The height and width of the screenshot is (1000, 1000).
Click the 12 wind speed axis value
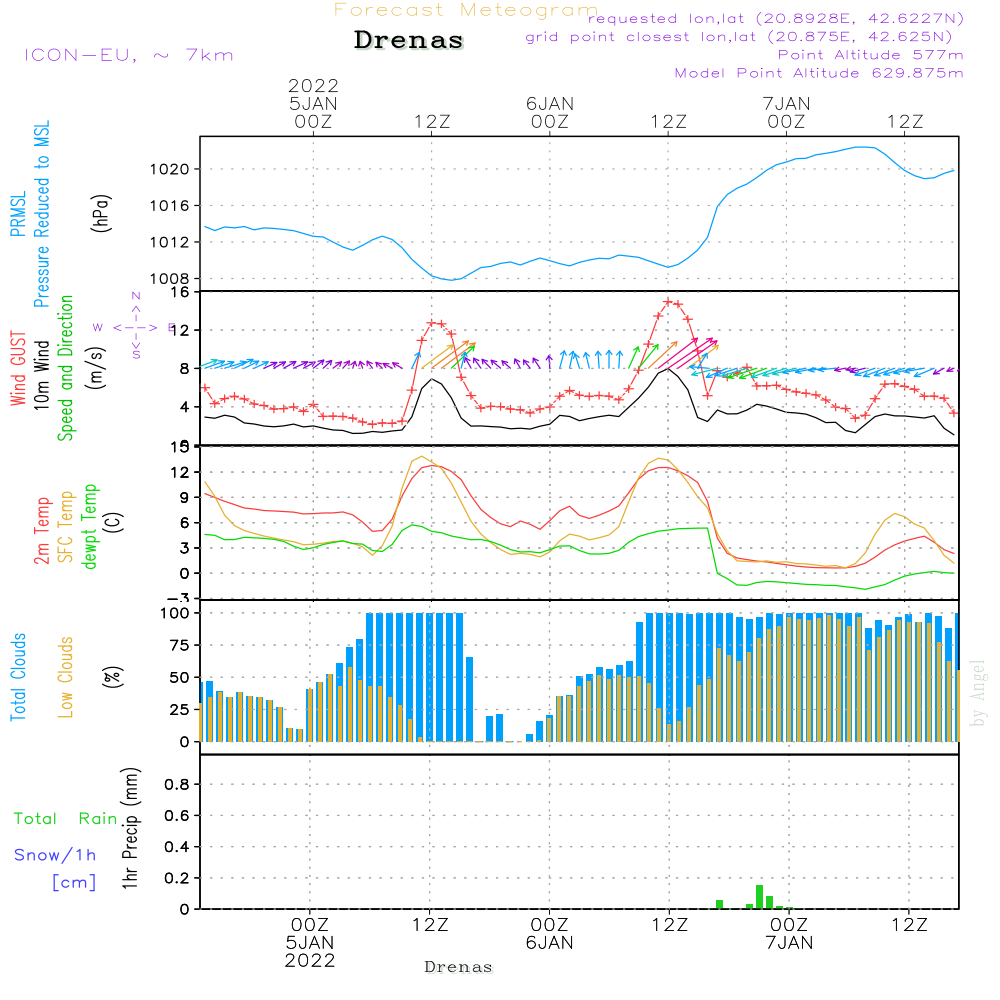coord(180,330)
